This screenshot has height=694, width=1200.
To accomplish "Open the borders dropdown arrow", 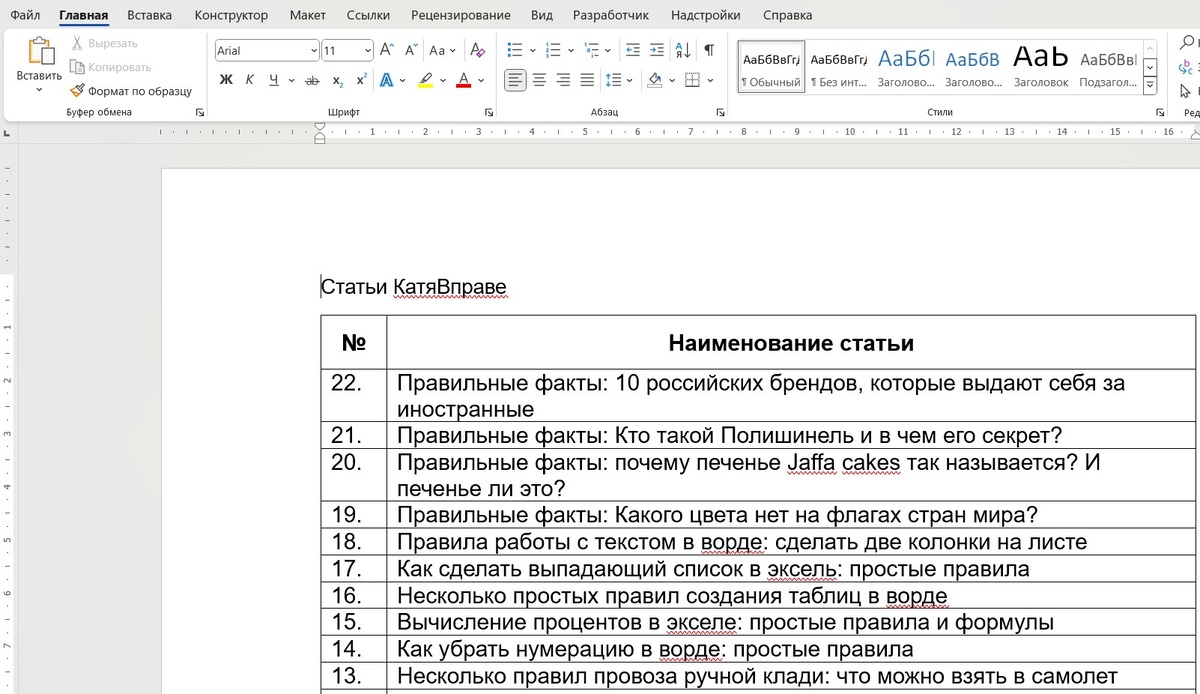I will (710, 80).
